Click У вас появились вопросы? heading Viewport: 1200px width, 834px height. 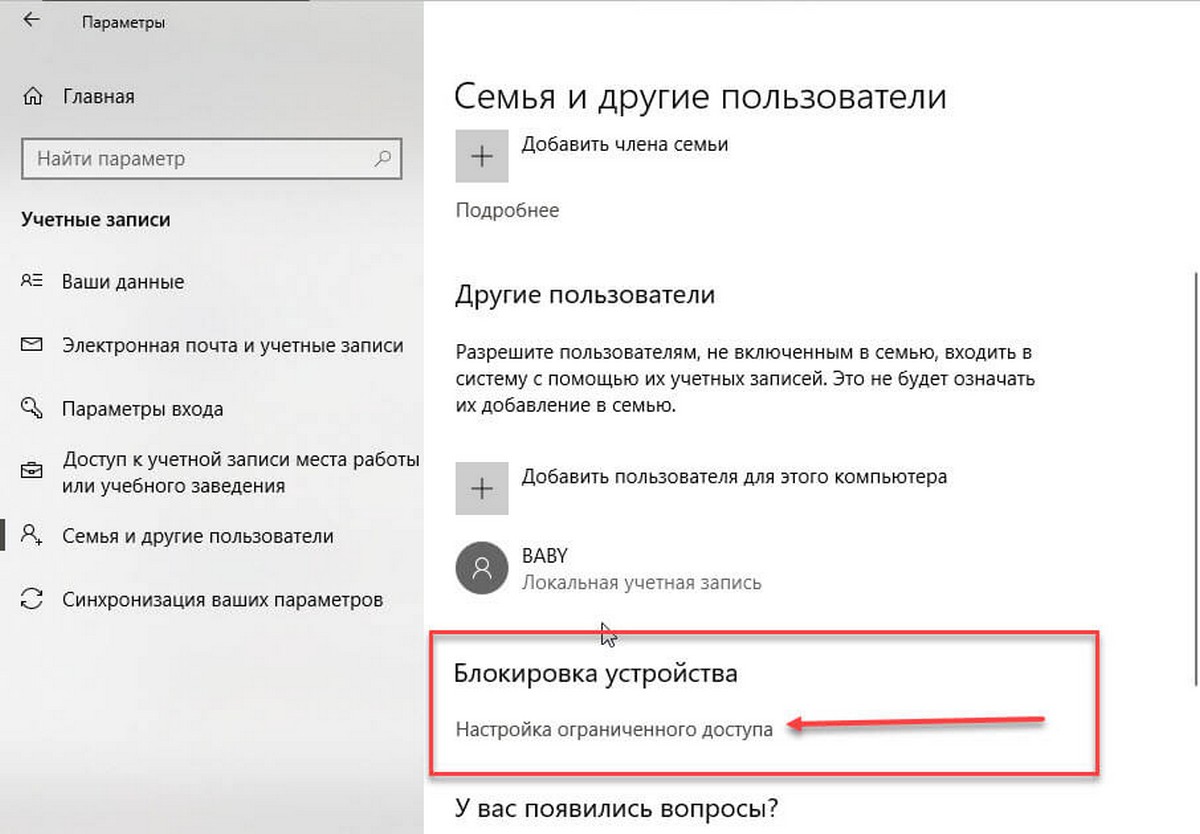[616, 806]
